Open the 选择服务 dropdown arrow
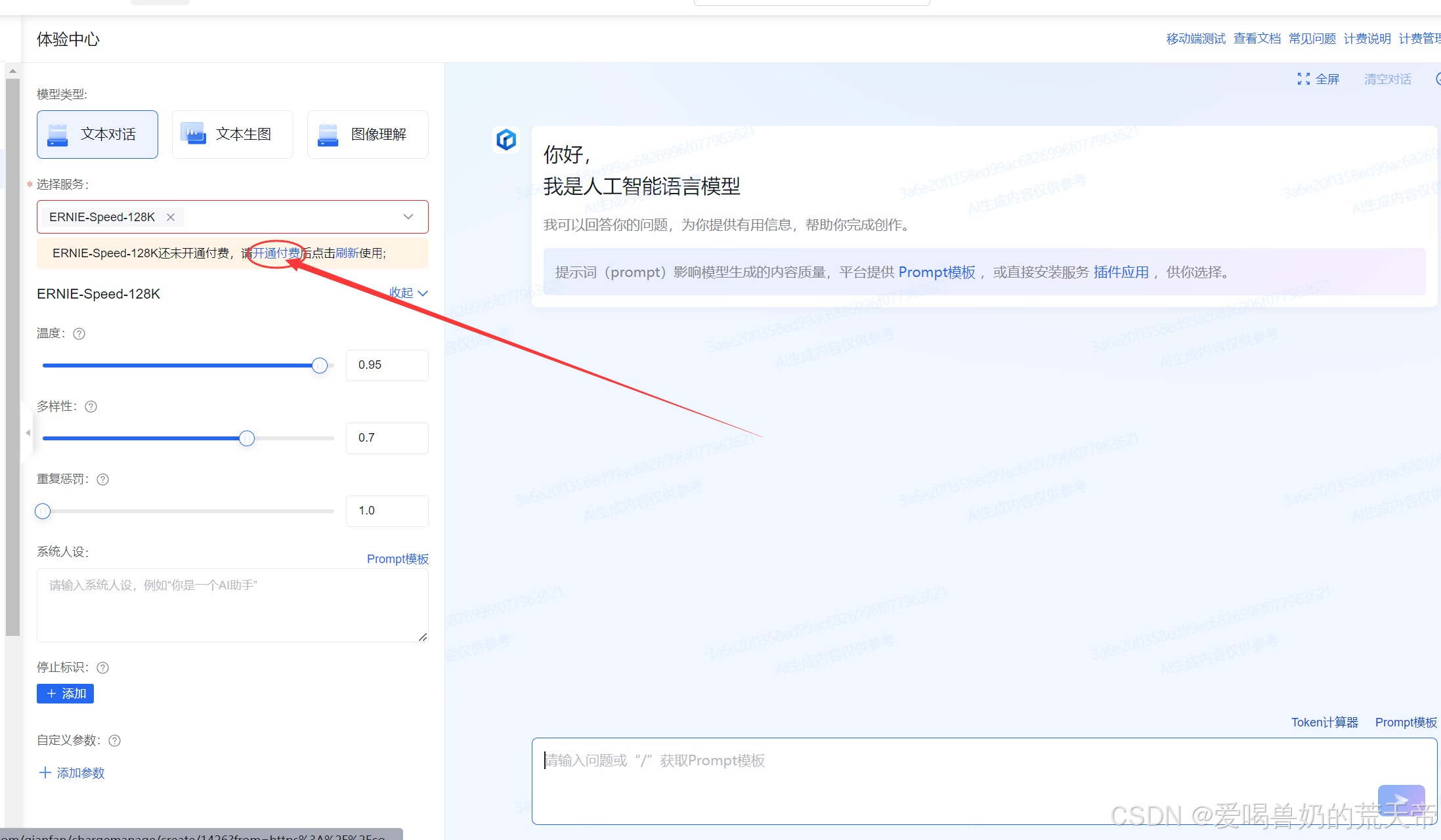This screenshot has height=840, width=1441. click(x=408, y=217)
